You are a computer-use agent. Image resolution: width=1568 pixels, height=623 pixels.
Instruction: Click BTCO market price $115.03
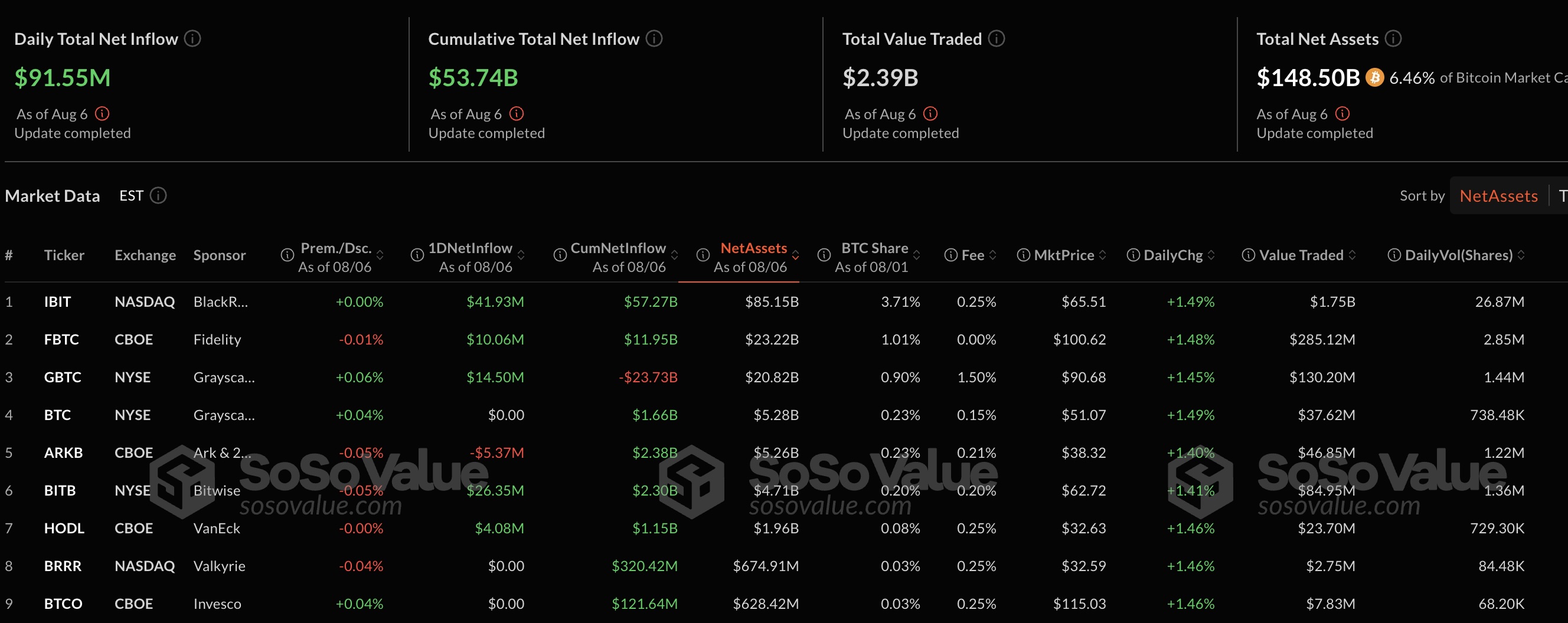pyautogui.click(x=1080, y=604)
